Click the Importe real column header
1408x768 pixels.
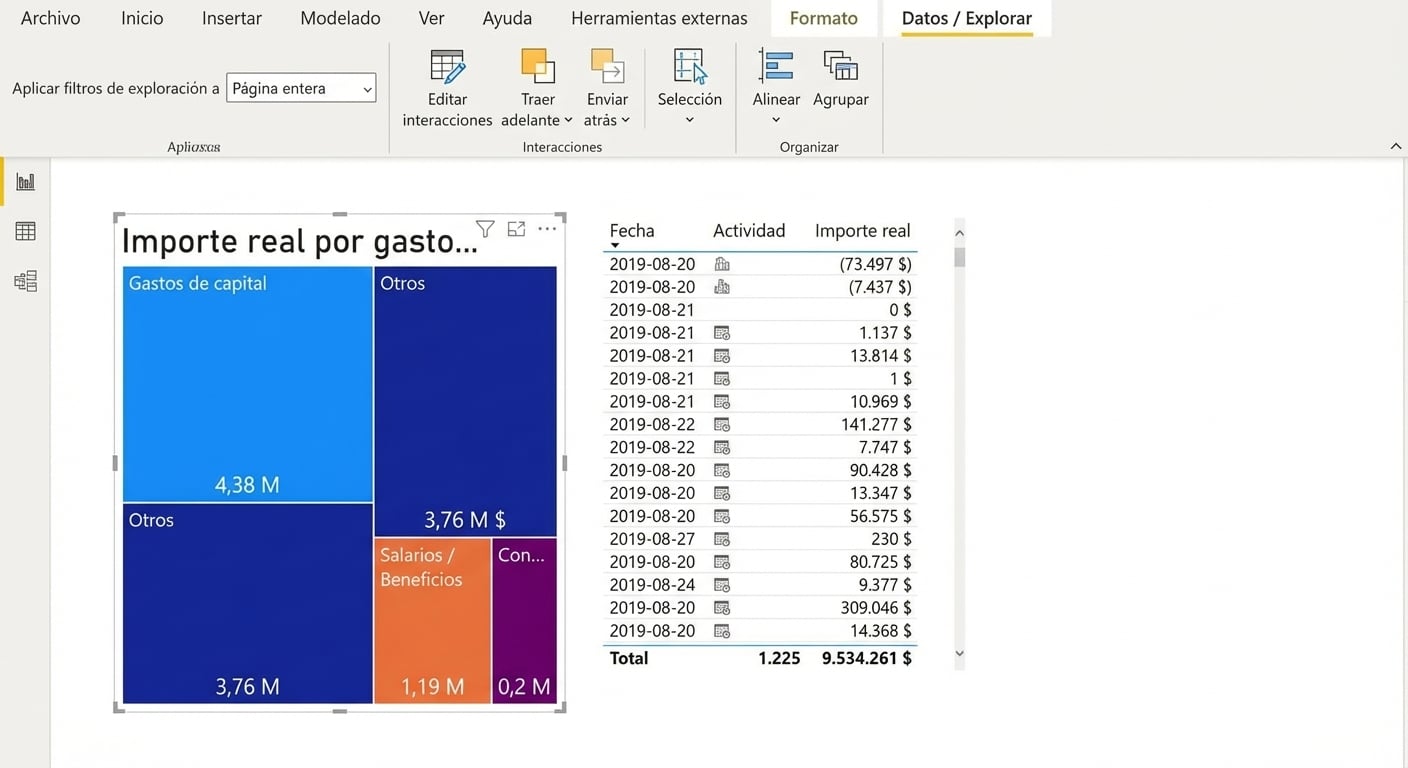click(x=862, y=230)
